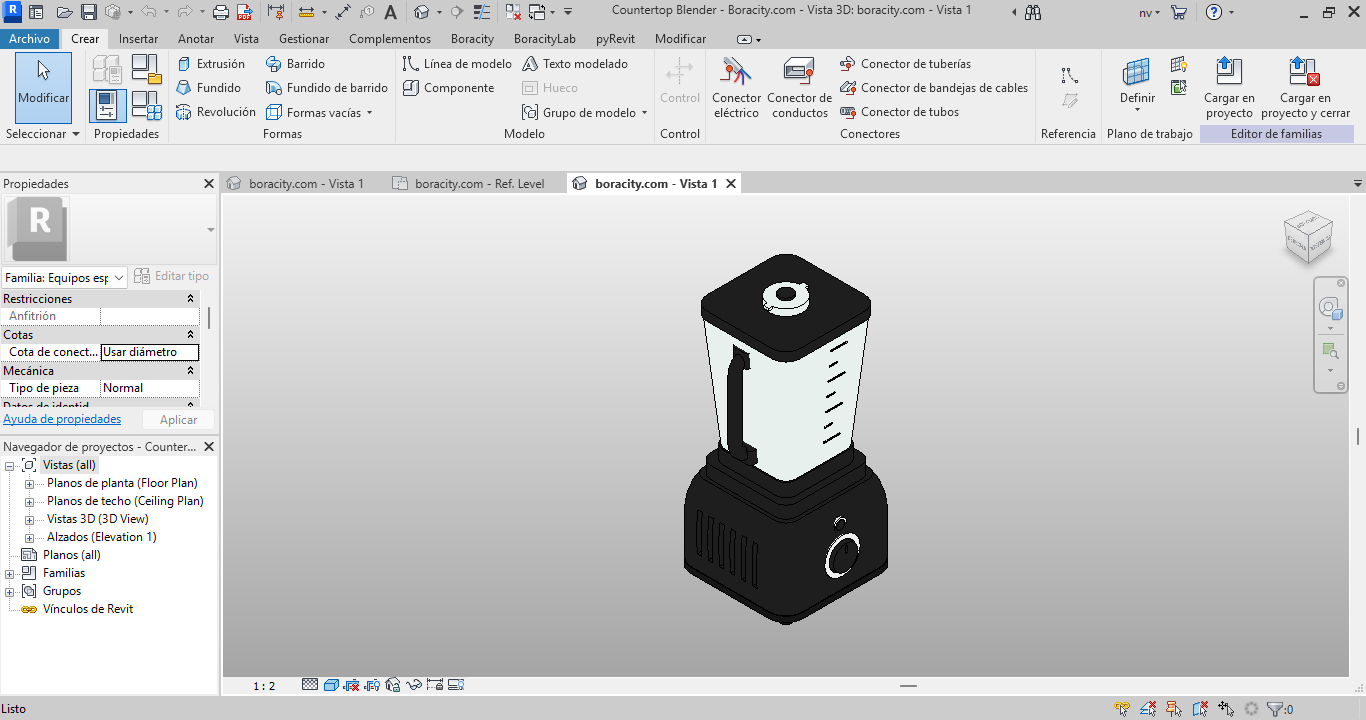Switch to the Gestionar ribbon tab

tap(304, 39)
